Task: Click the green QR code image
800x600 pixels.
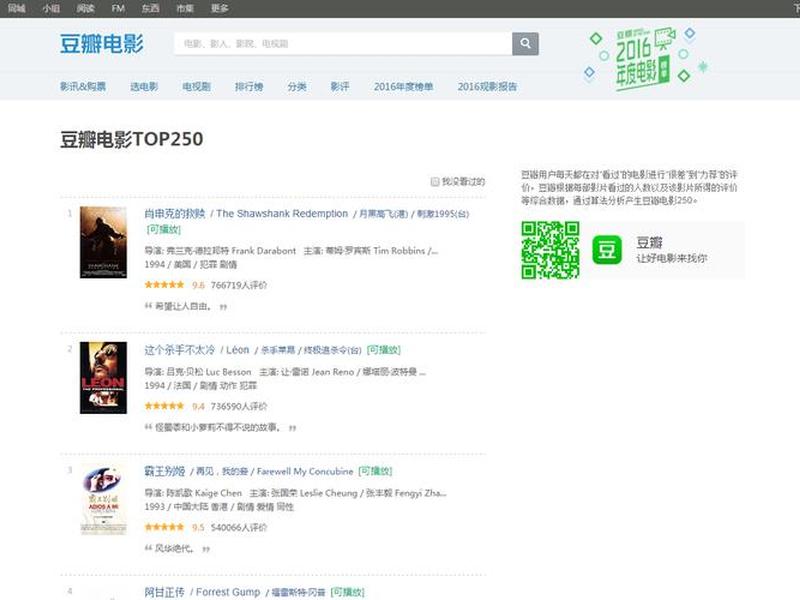Action: pos(550,250)
